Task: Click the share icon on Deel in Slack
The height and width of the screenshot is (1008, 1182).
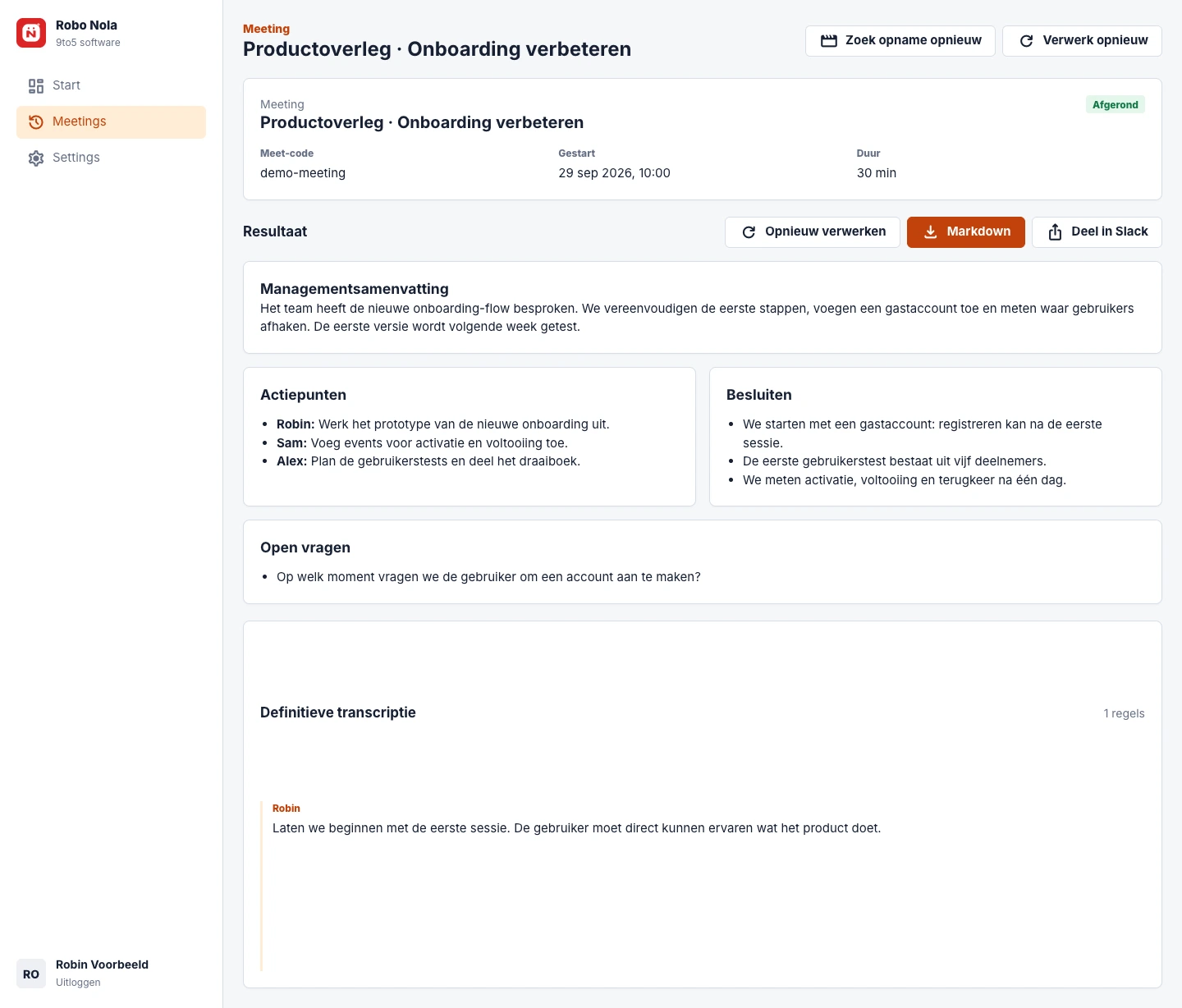Action: (x=1055, y=232)
